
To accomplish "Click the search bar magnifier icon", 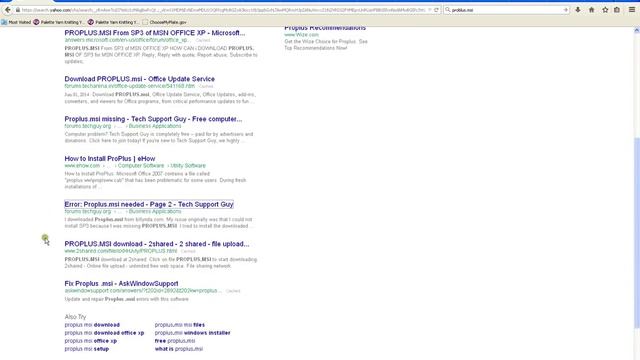I will click(448, 10).
